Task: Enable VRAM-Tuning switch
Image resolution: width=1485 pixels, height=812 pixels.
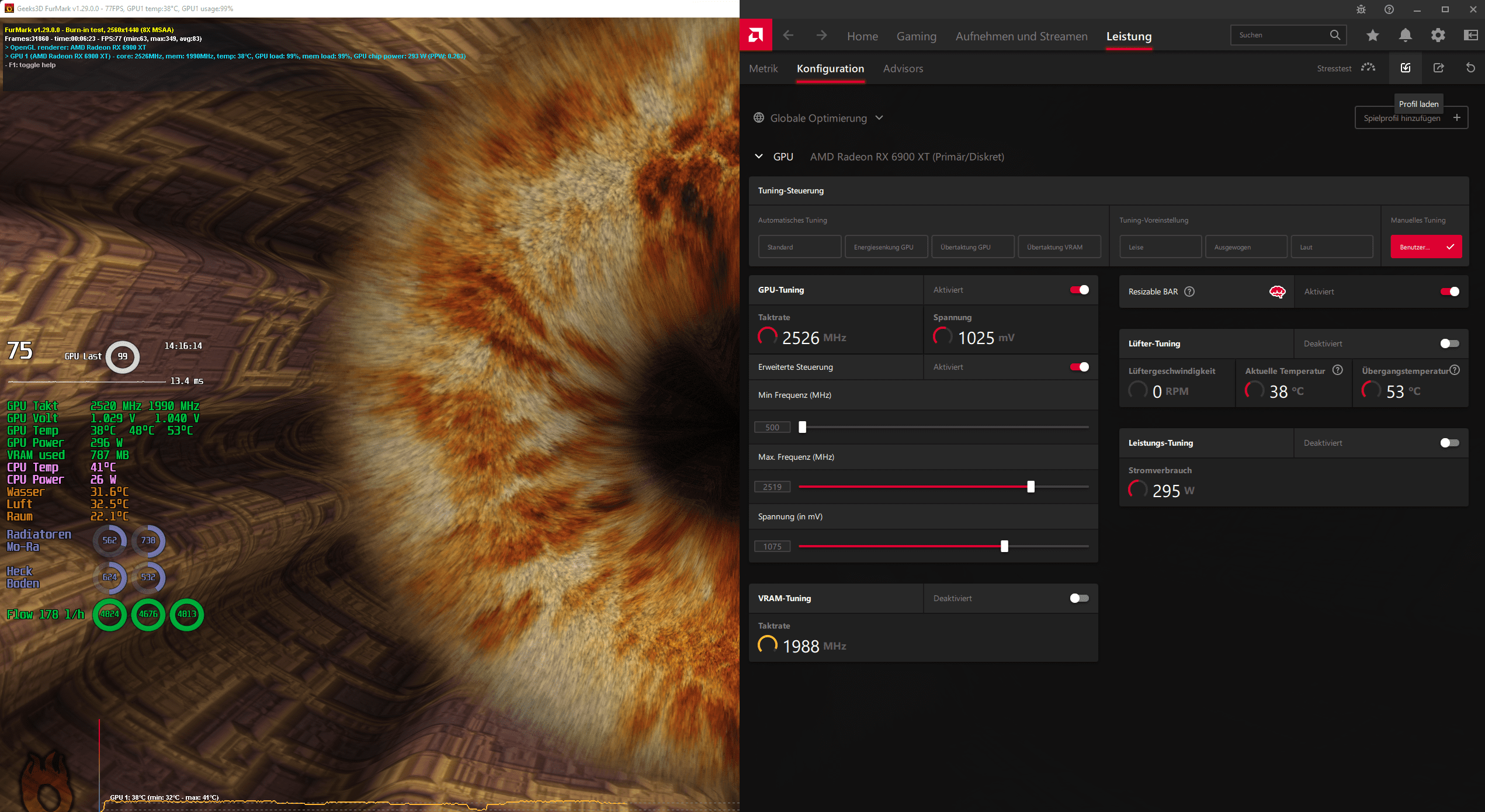Action: 1079,598
